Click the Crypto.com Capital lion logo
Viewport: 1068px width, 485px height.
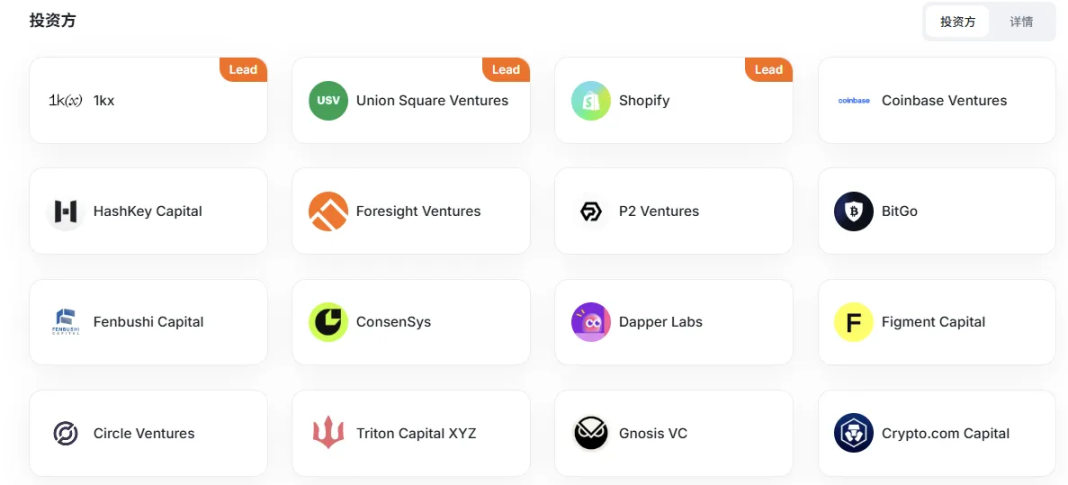[853, 433]
